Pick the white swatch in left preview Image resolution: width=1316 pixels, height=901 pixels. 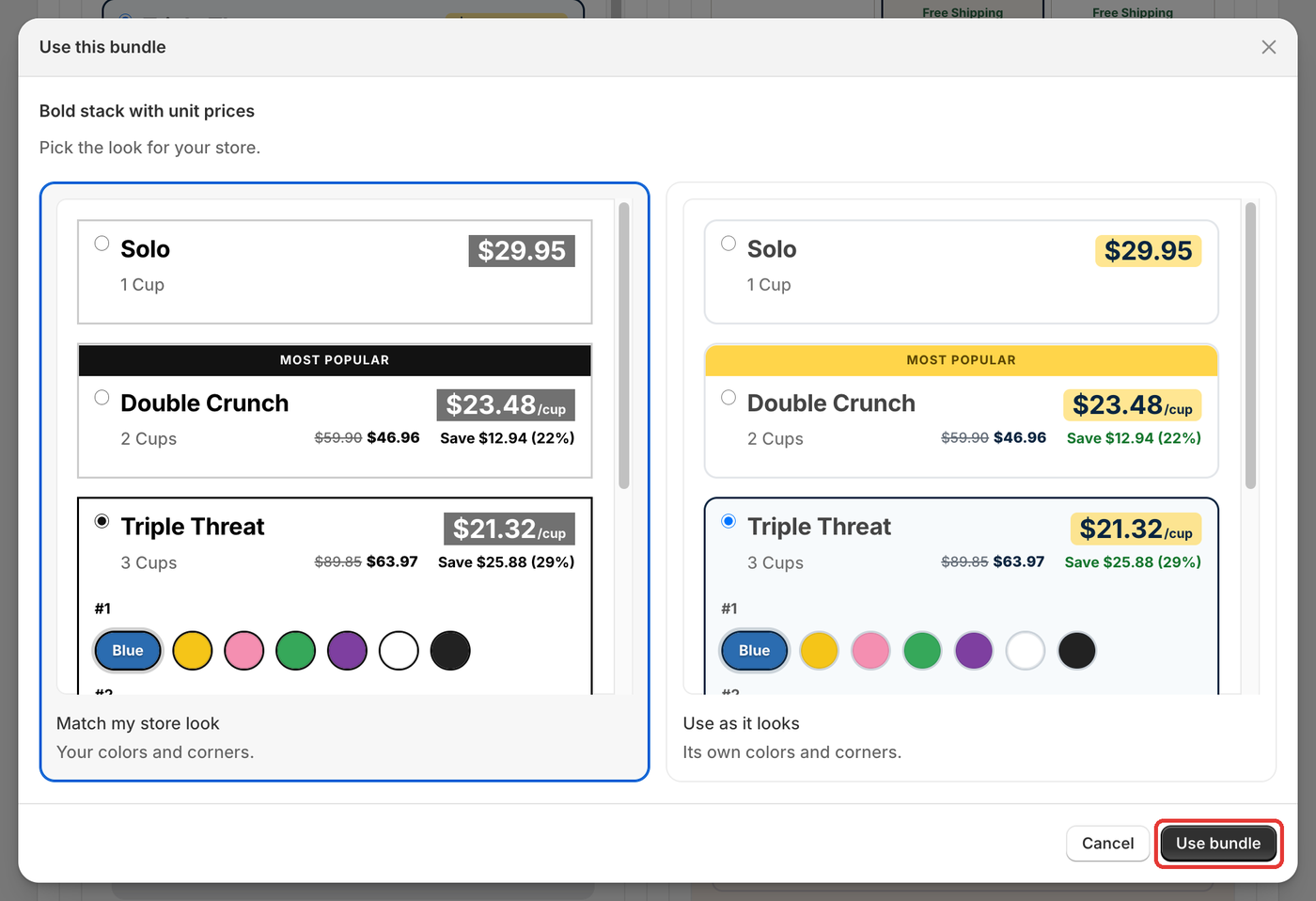tap(399, 651)
